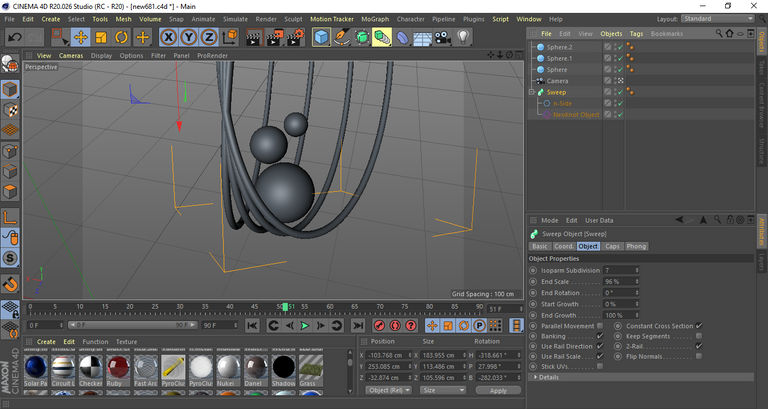Open the spline Pen tool

(341, 37)
